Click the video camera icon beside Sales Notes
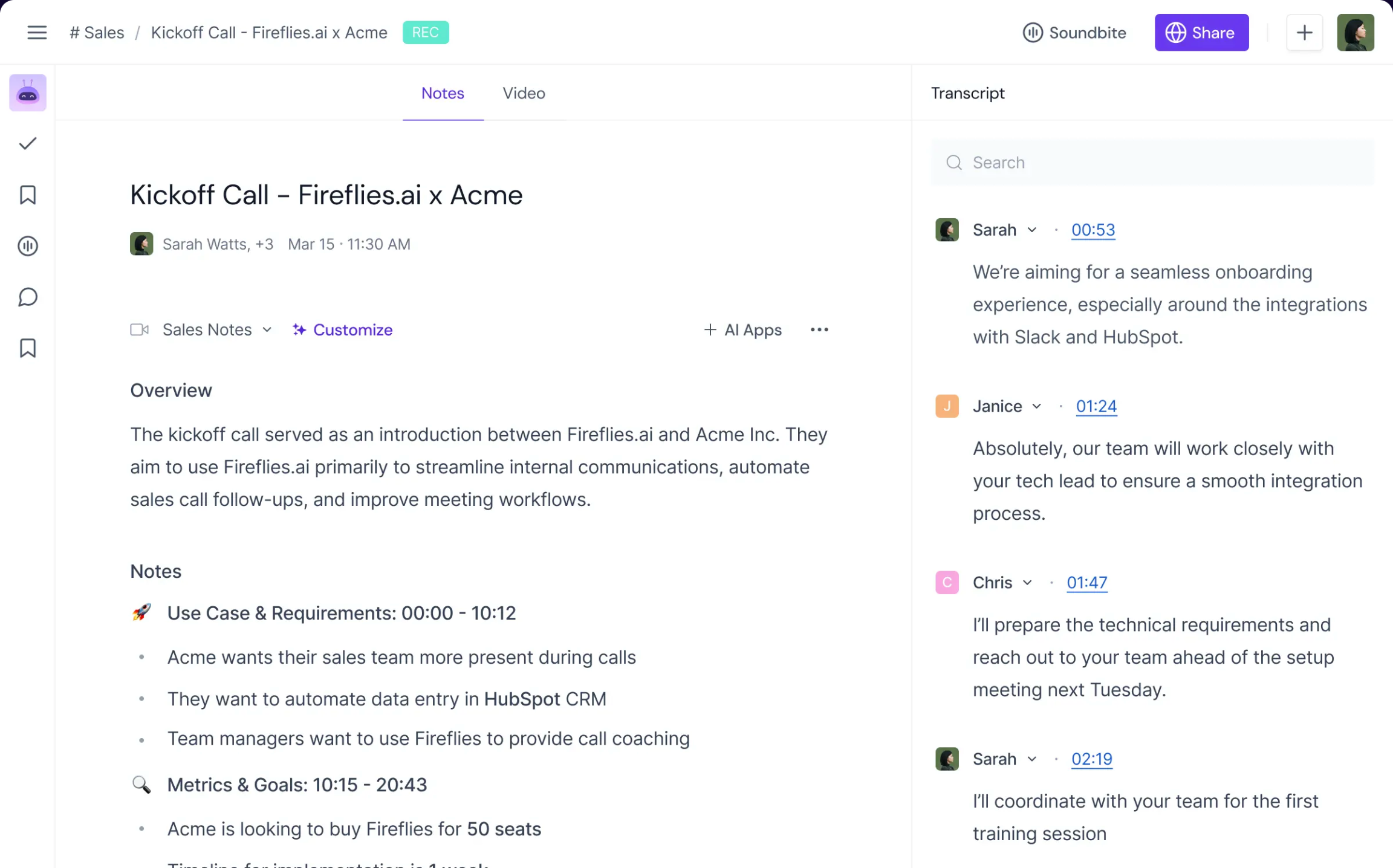Image resolution: width=1393 pixels, height=868 pixels. click(140, 329)
